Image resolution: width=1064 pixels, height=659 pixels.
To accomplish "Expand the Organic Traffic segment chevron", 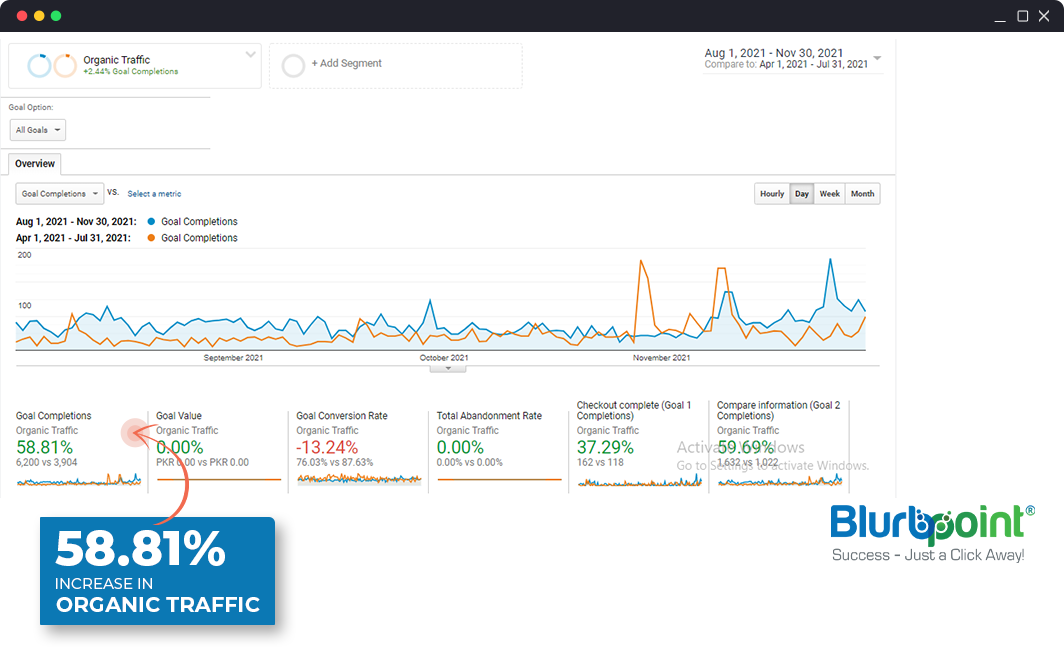I will [x=250, y=56].
